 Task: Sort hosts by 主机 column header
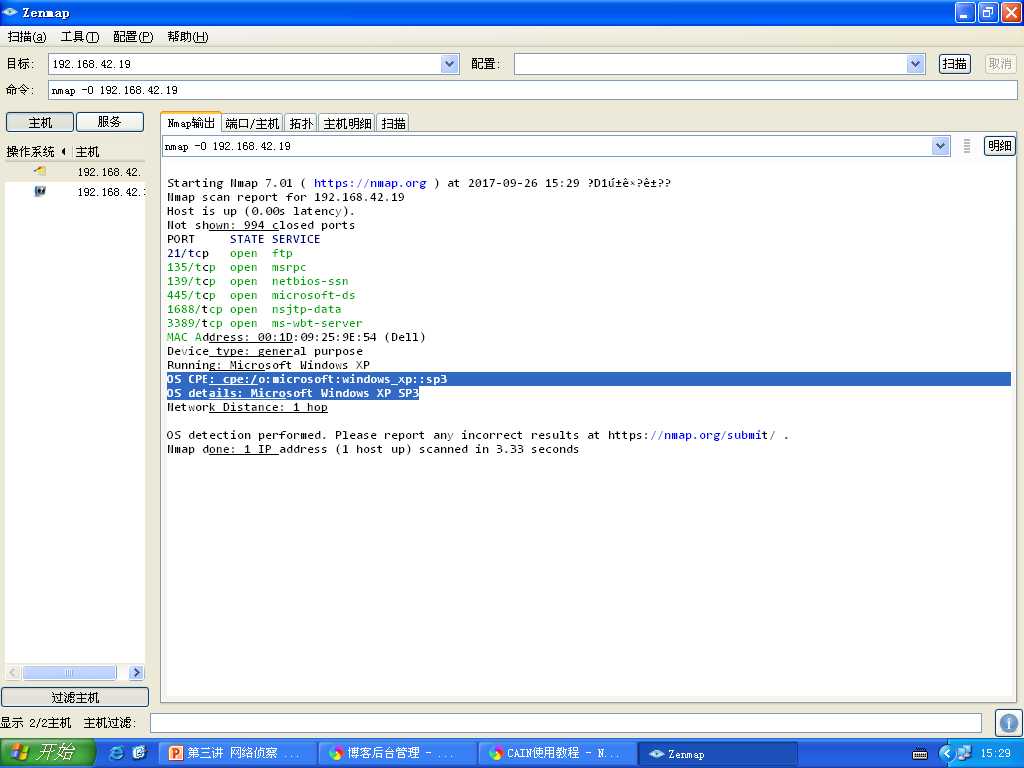pos(88,152)
